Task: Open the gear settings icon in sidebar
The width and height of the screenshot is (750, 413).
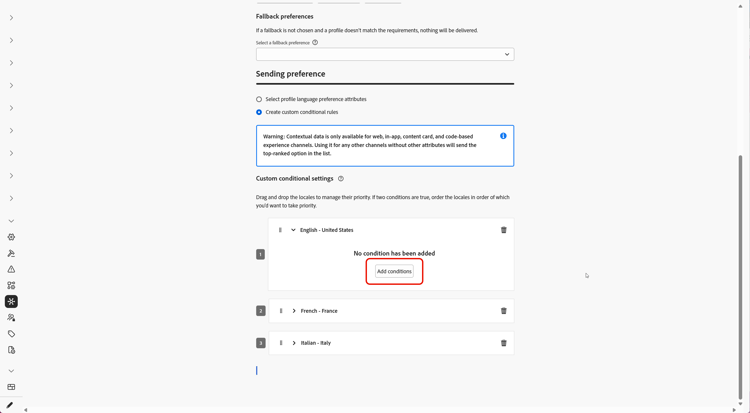Action: tap(11, 237)
